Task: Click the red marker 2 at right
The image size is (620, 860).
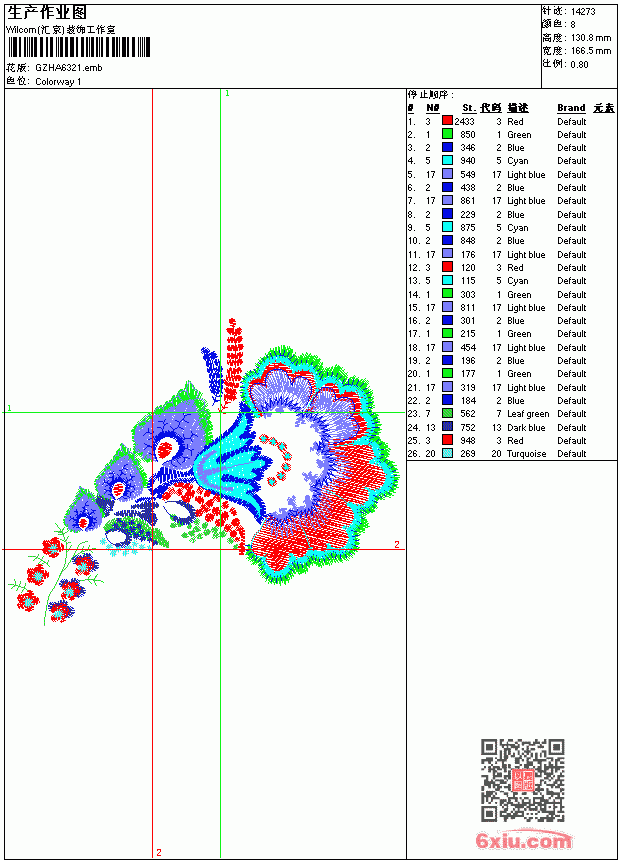Action: (x=397, y=544)
